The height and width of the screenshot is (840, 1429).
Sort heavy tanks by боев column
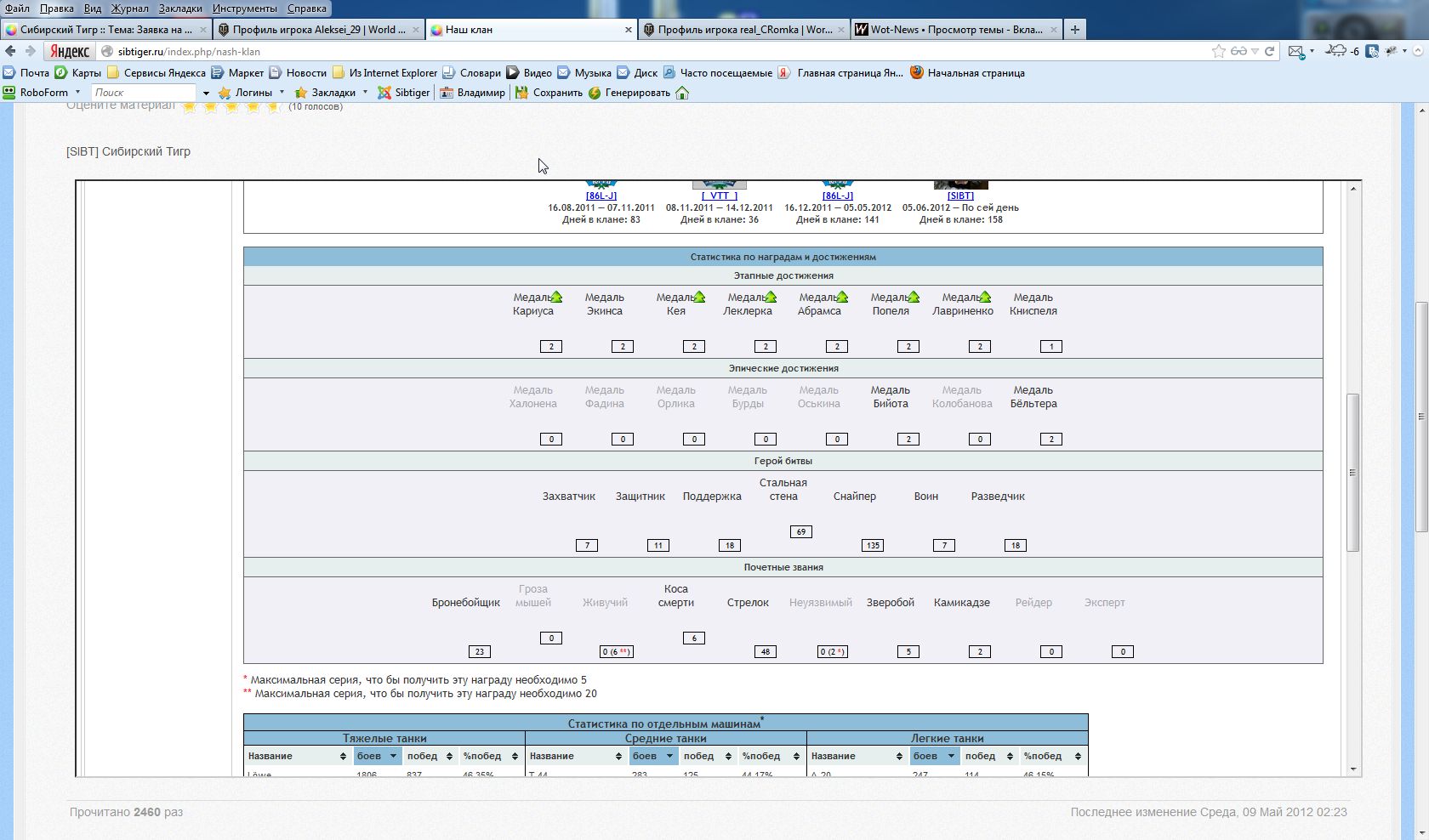(x=377, y=756)
